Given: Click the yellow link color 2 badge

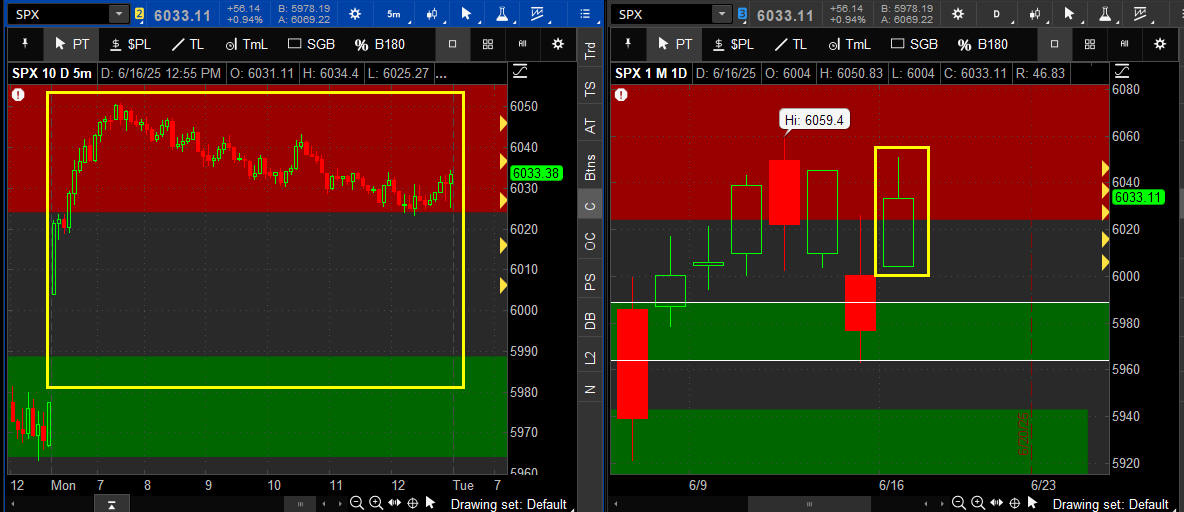Looking at the screenshot, I should tap(139, 14).
